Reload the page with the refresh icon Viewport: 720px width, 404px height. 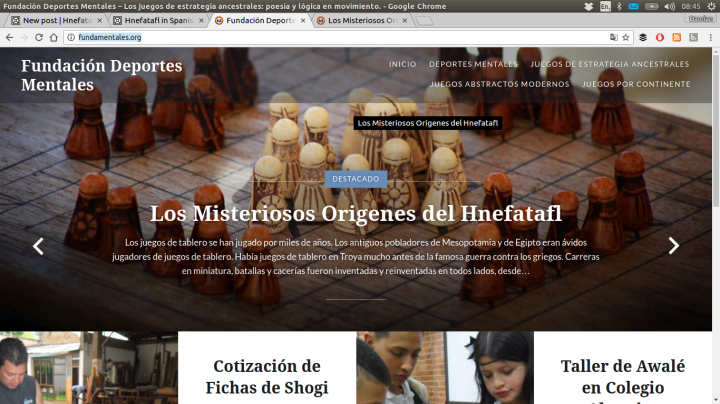39,37
